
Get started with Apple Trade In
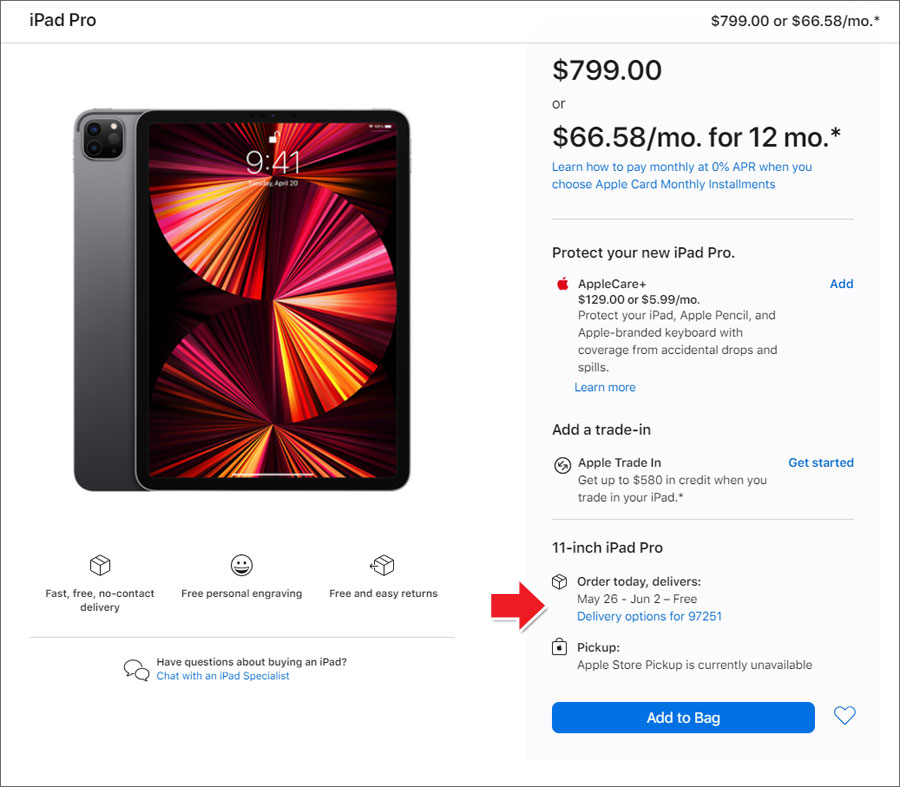click(x=821, y=463)
